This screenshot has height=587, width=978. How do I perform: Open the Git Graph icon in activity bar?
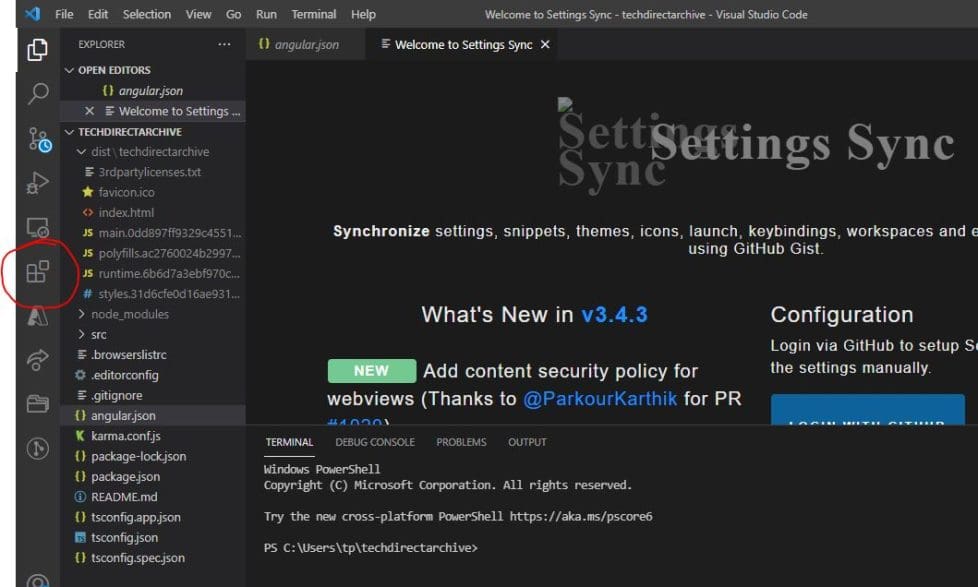[x=37, y=449]
